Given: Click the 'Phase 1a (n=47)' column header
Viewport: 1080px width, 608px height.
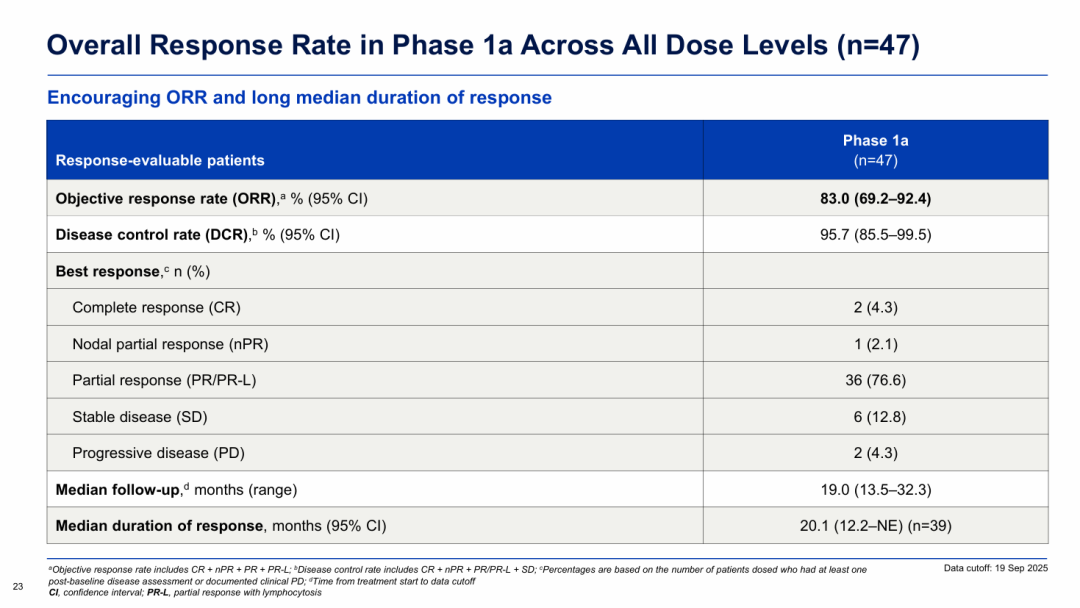Looking at the screenshot, I should (875, 149).
